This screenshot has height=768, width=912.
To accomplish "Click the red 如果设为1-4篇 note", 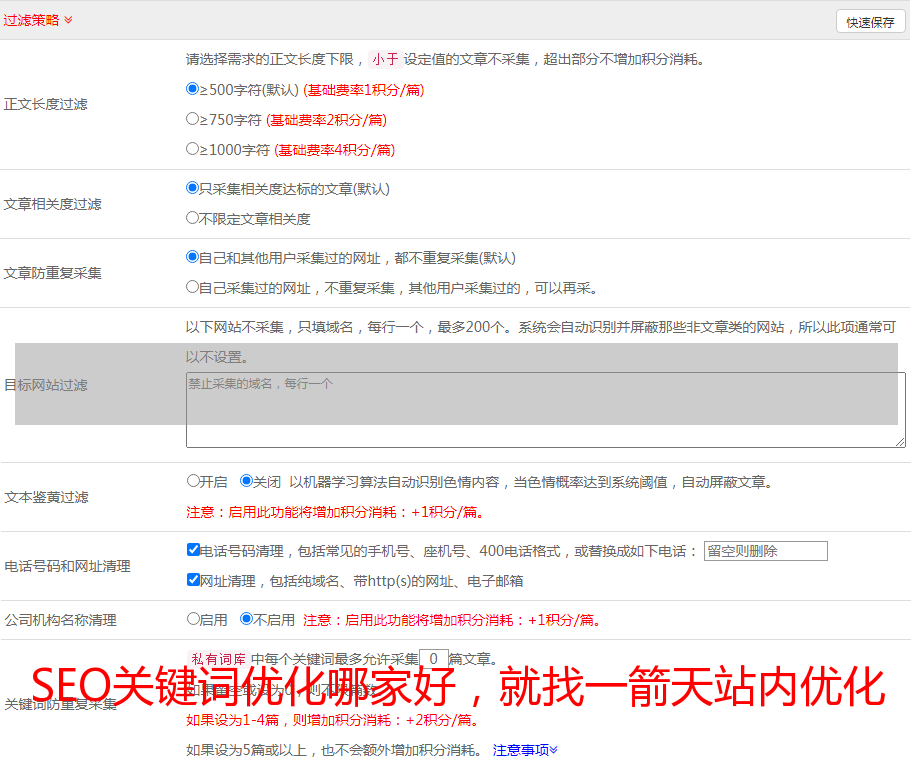I will [334, 720].
